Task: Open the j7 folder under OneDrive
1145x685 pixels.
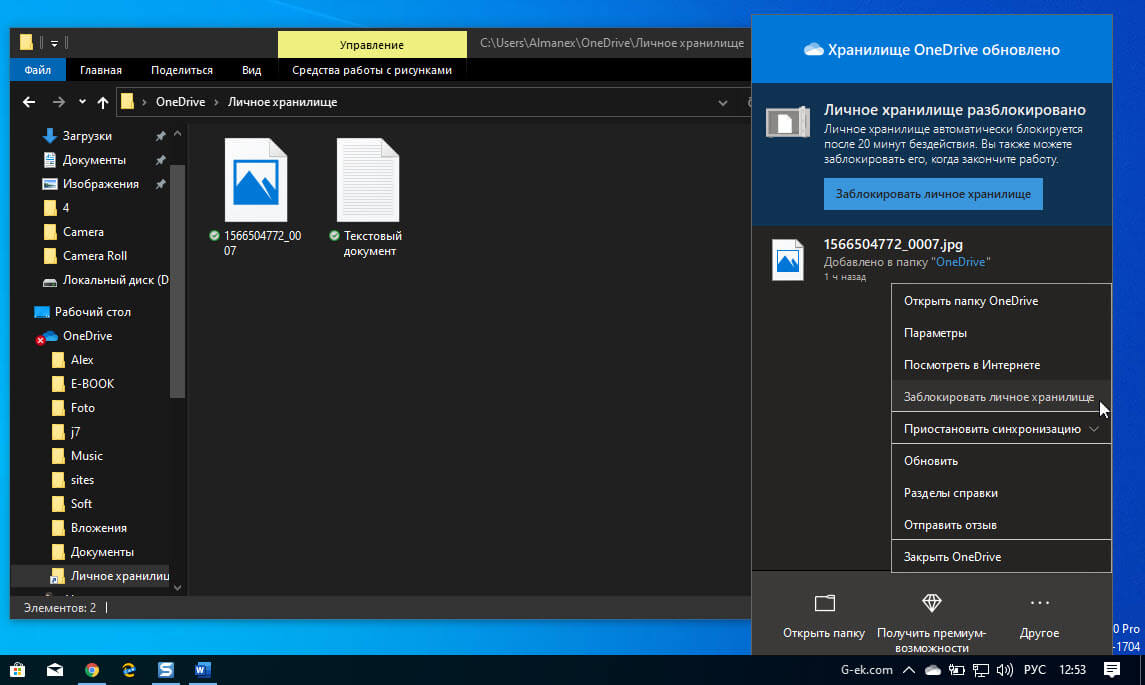Action: pyautogui.click(x=75, y=432)
